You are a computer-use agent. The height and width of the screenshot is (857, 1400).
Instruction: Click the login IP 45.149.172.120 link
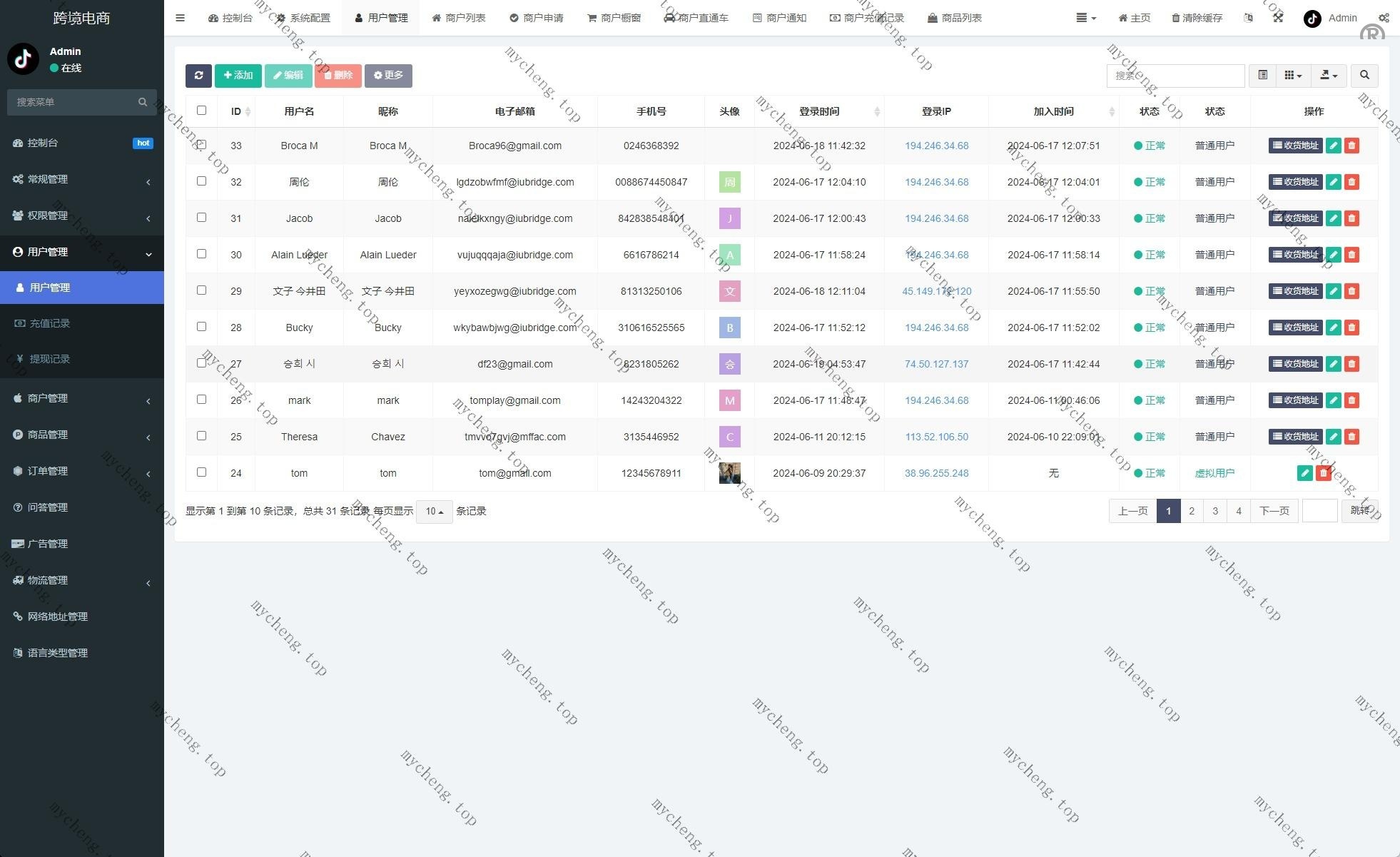936,291
